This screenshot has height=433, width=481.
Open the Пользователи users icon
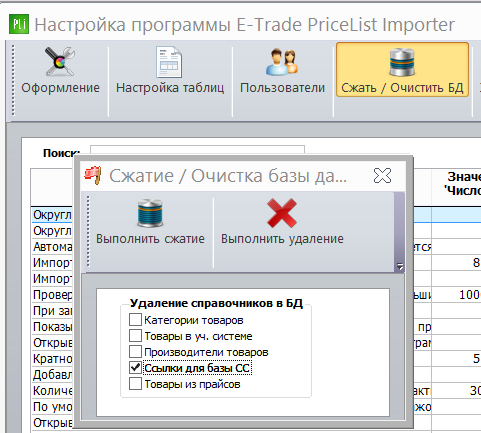coord(282,70)
